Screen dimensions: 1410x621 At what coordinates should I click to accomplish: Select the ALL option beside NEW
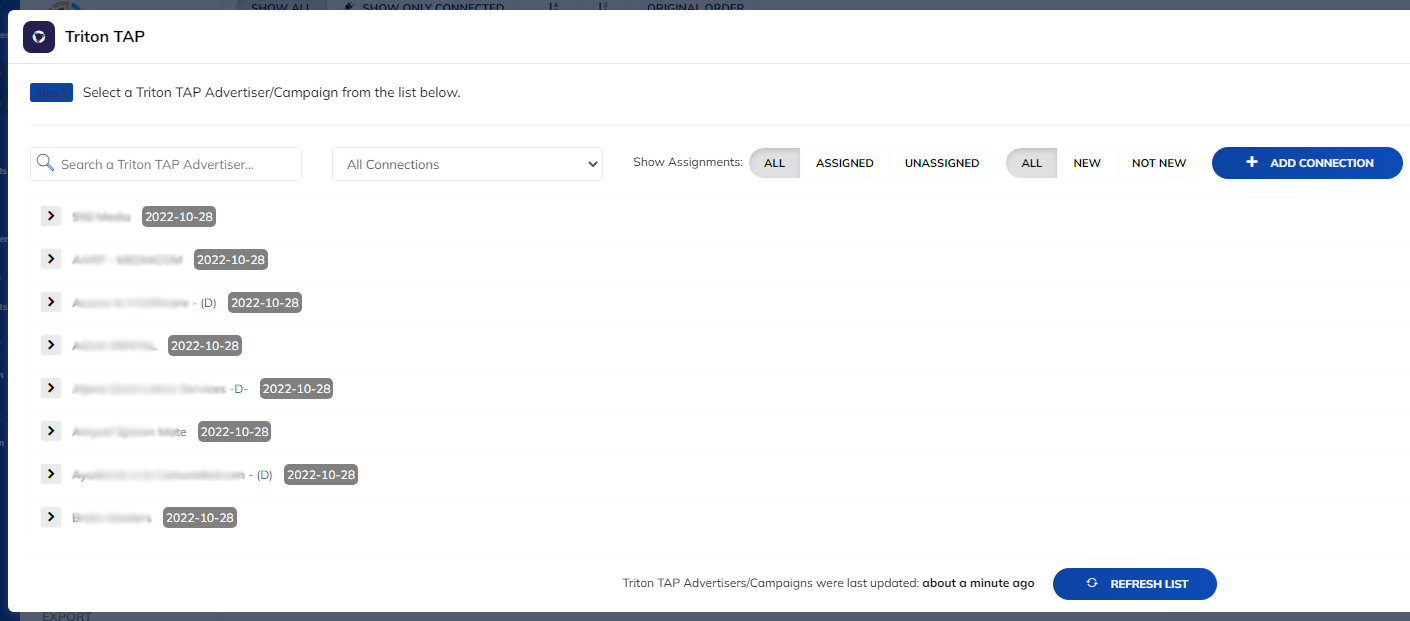click(1031, 163)
